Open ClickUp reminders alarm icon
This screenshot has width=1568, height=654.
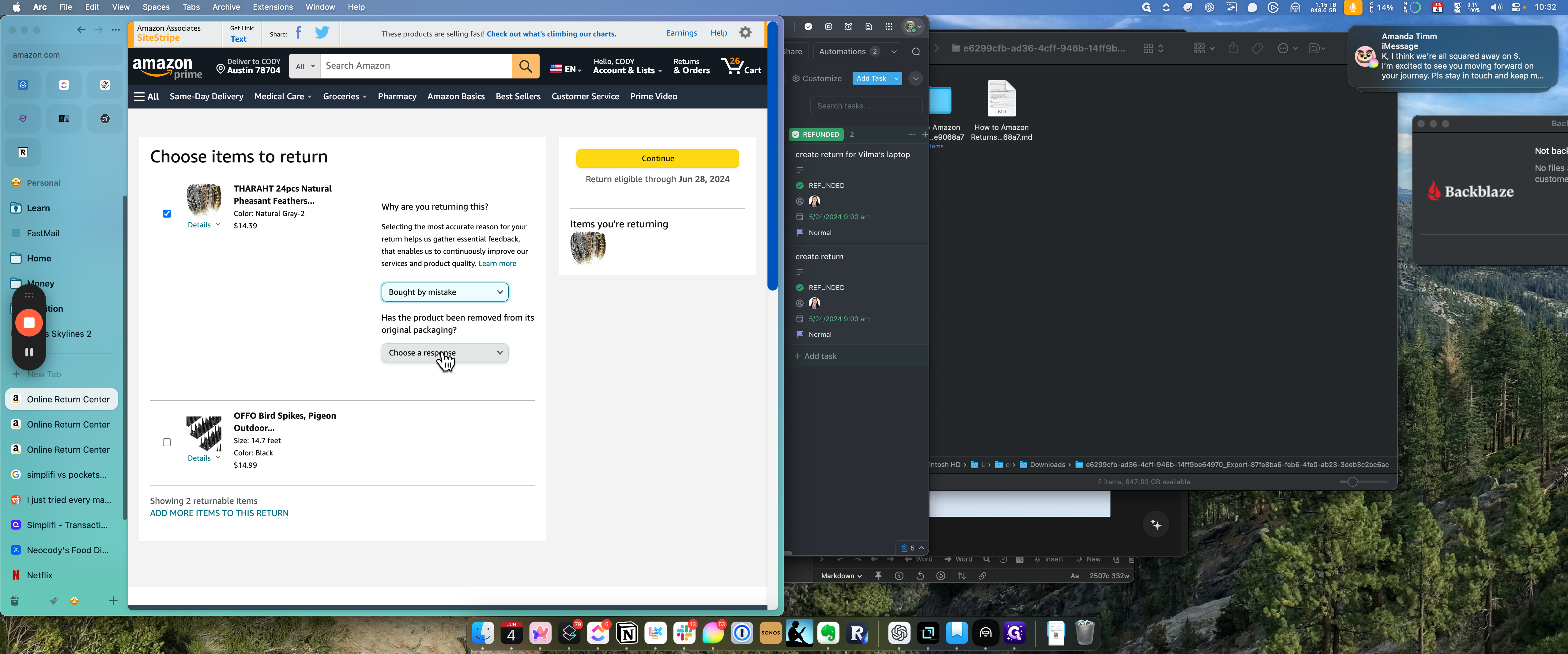[x=849, y=27]
